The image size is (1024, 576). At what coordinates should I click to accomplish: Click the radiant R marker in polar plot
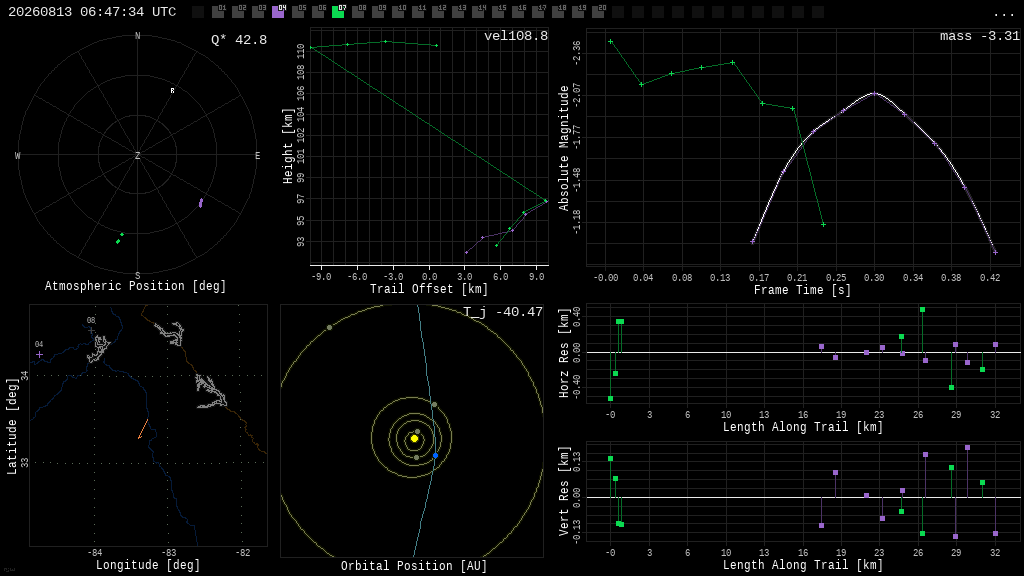click(172, 91)
